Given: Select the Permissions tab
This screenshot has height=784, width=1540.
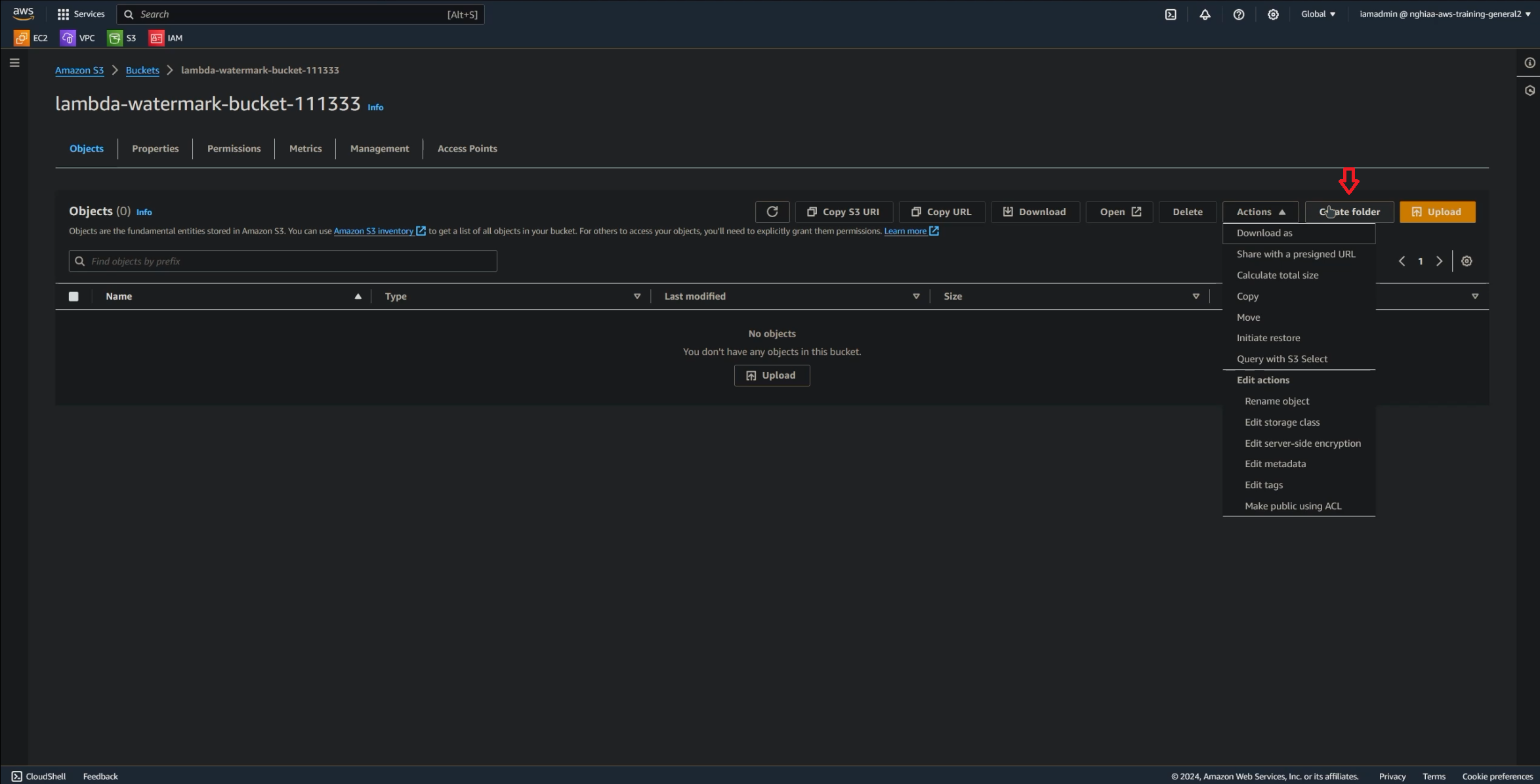Looking at the screenshot, I should tap(234, 148).
